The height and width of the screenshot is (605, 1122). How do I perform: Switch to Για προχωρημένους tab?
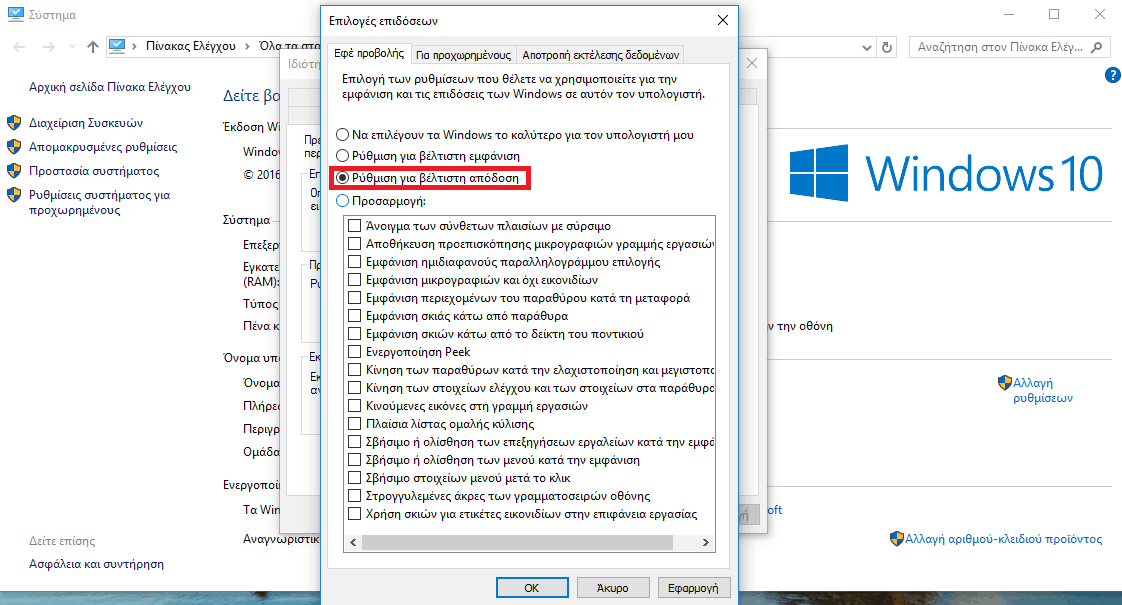(x=463, y=55)
